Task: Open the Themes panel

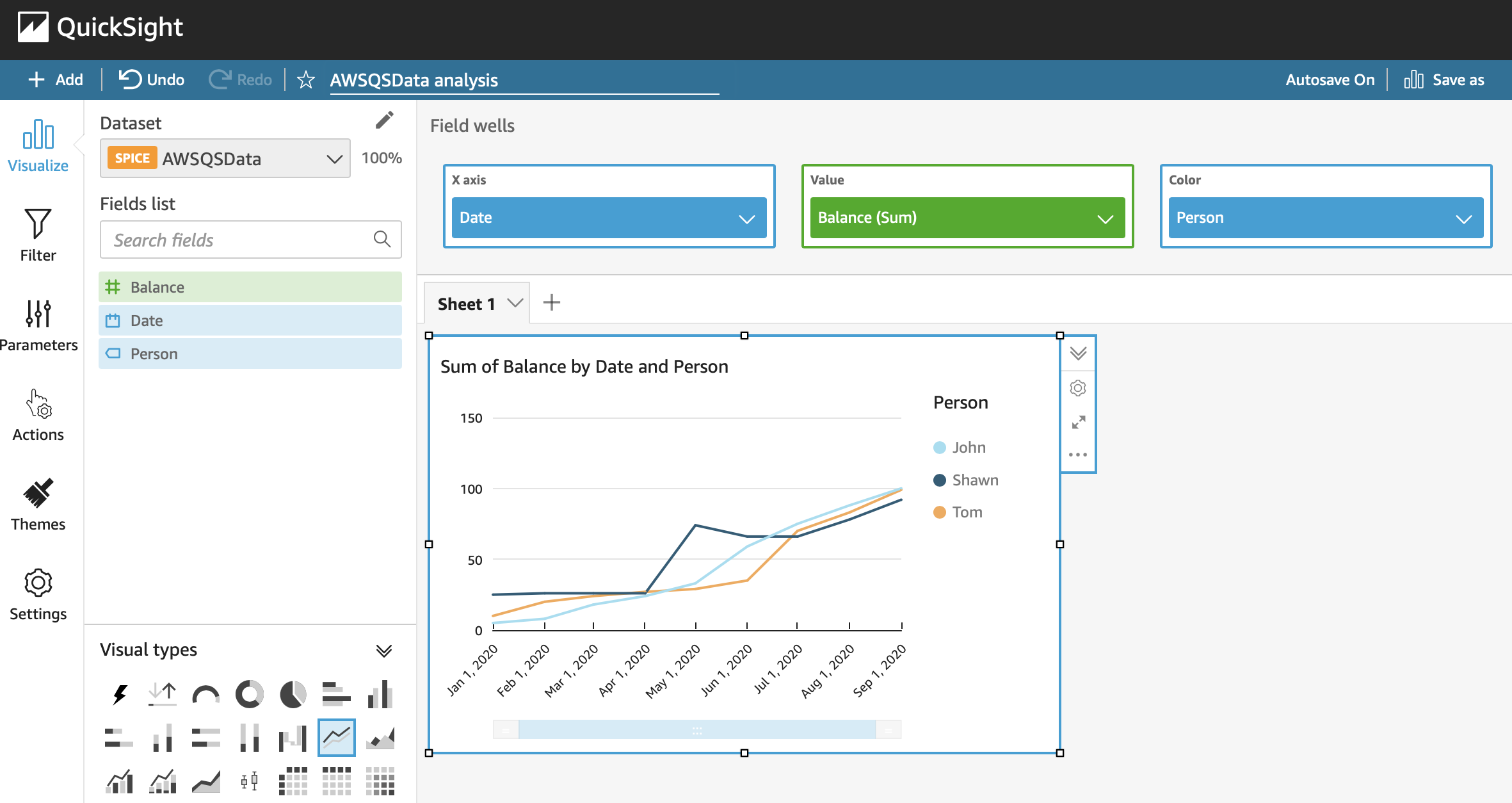Action: (x=38, y=505)
